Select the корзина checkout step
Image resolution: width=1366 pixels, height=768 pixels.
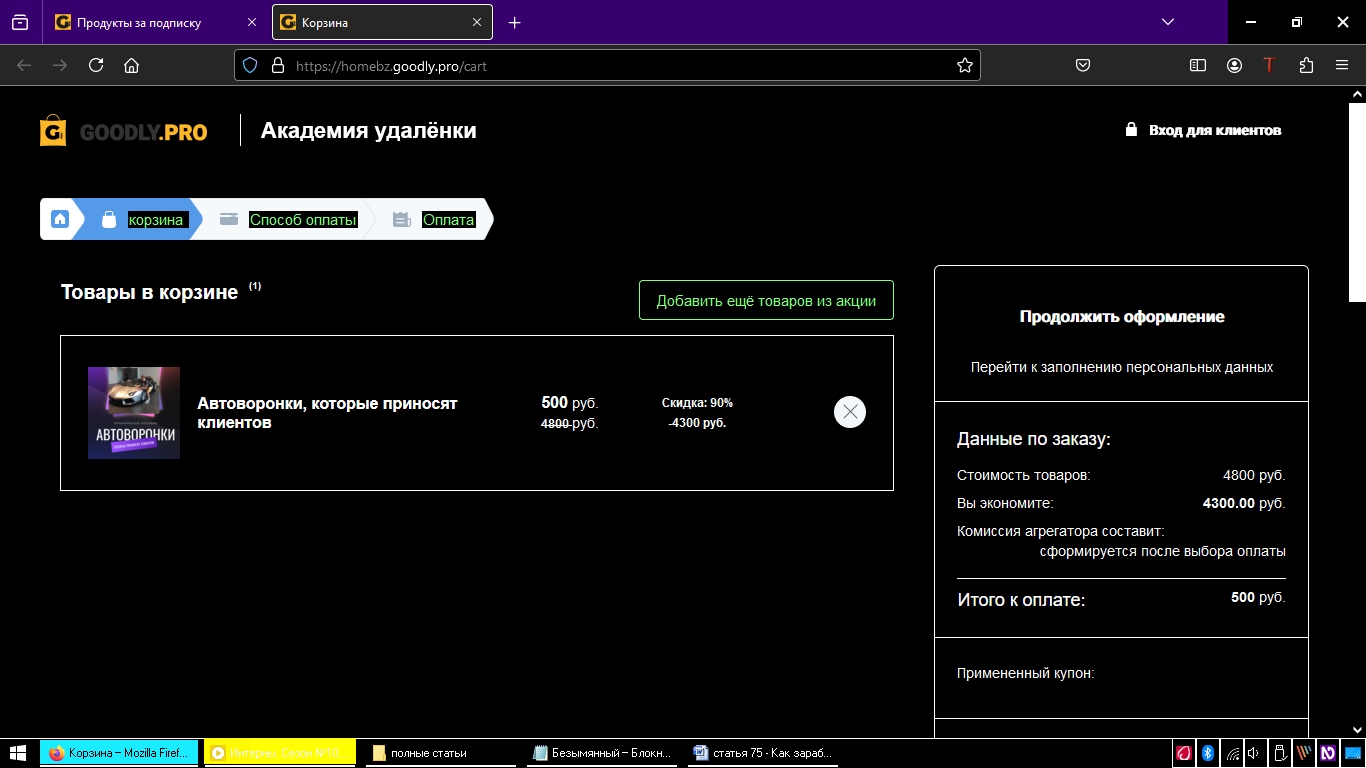click(x=144, y=219)
